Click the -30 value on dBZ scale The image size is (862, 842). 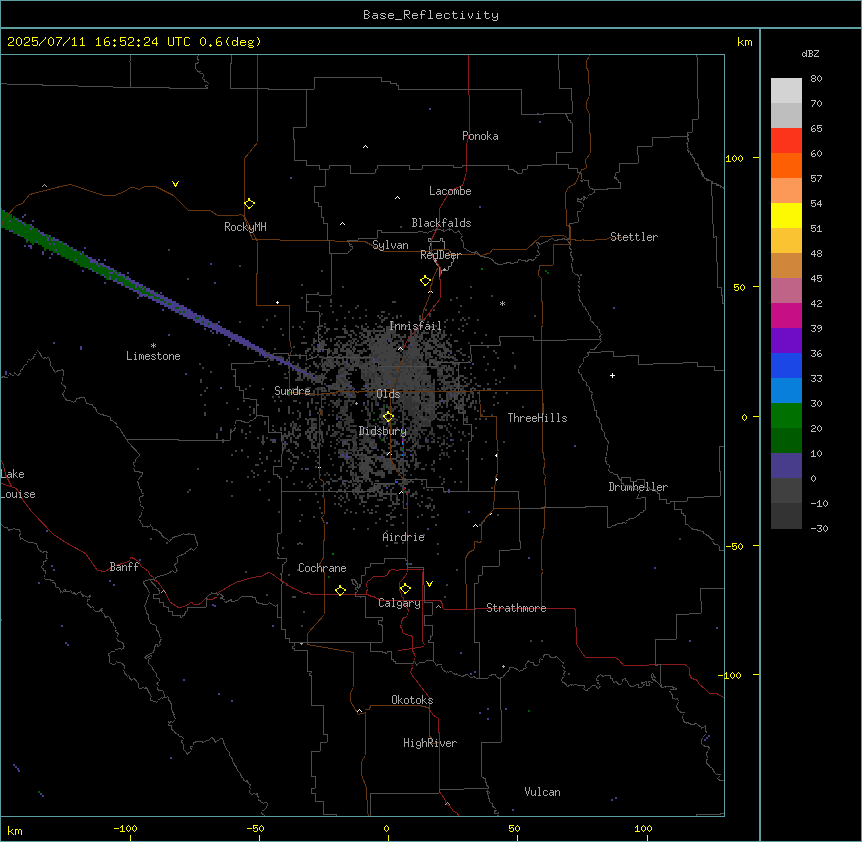point(819,528)
